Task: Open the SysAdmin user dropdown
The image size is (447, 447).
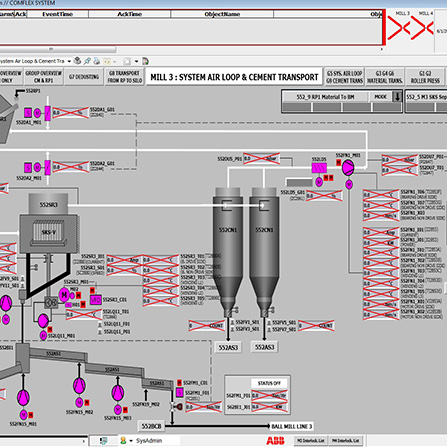Action: 131,441
